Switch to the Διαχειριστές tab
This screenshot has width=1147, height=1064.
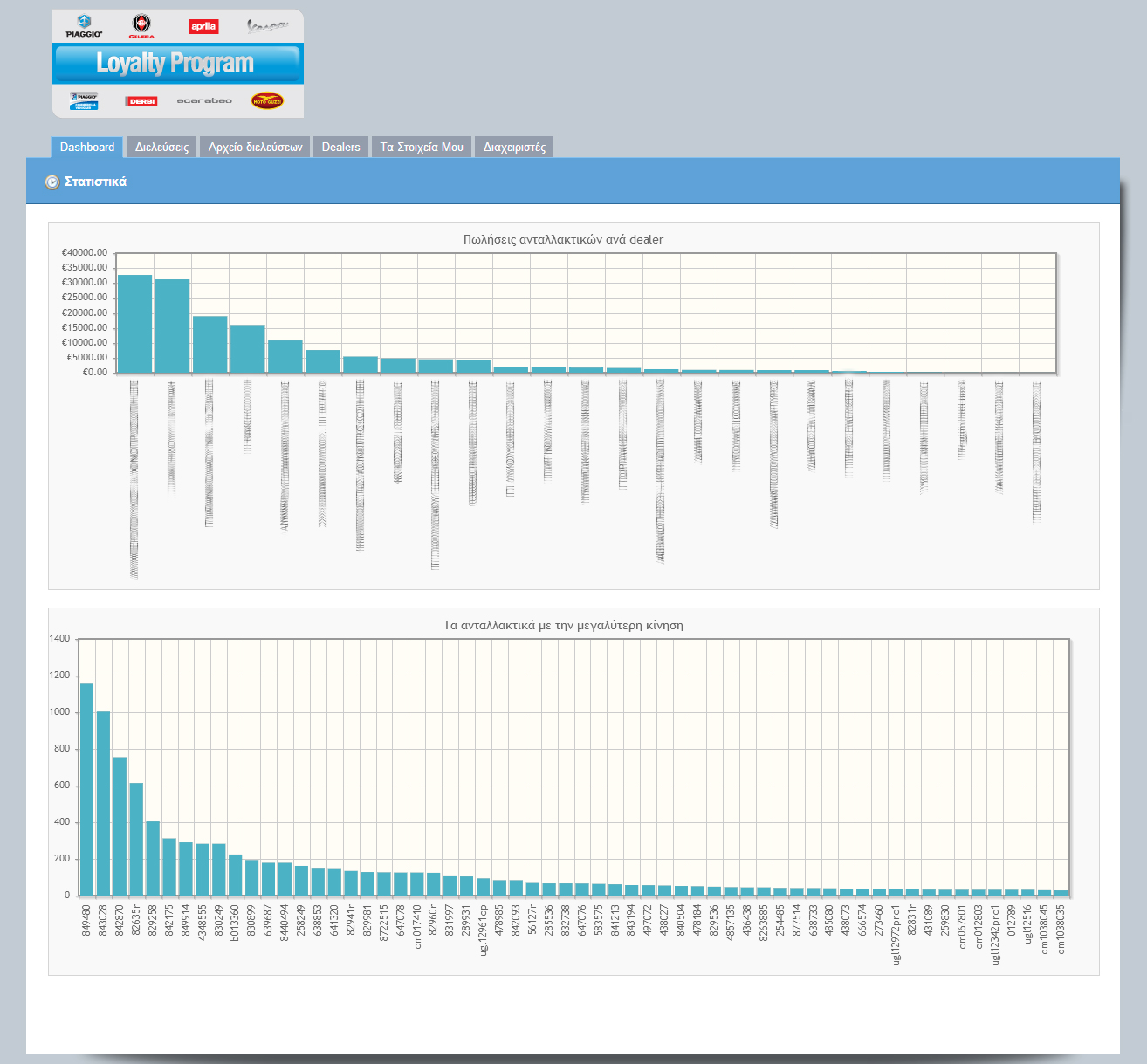click(514, 146)
